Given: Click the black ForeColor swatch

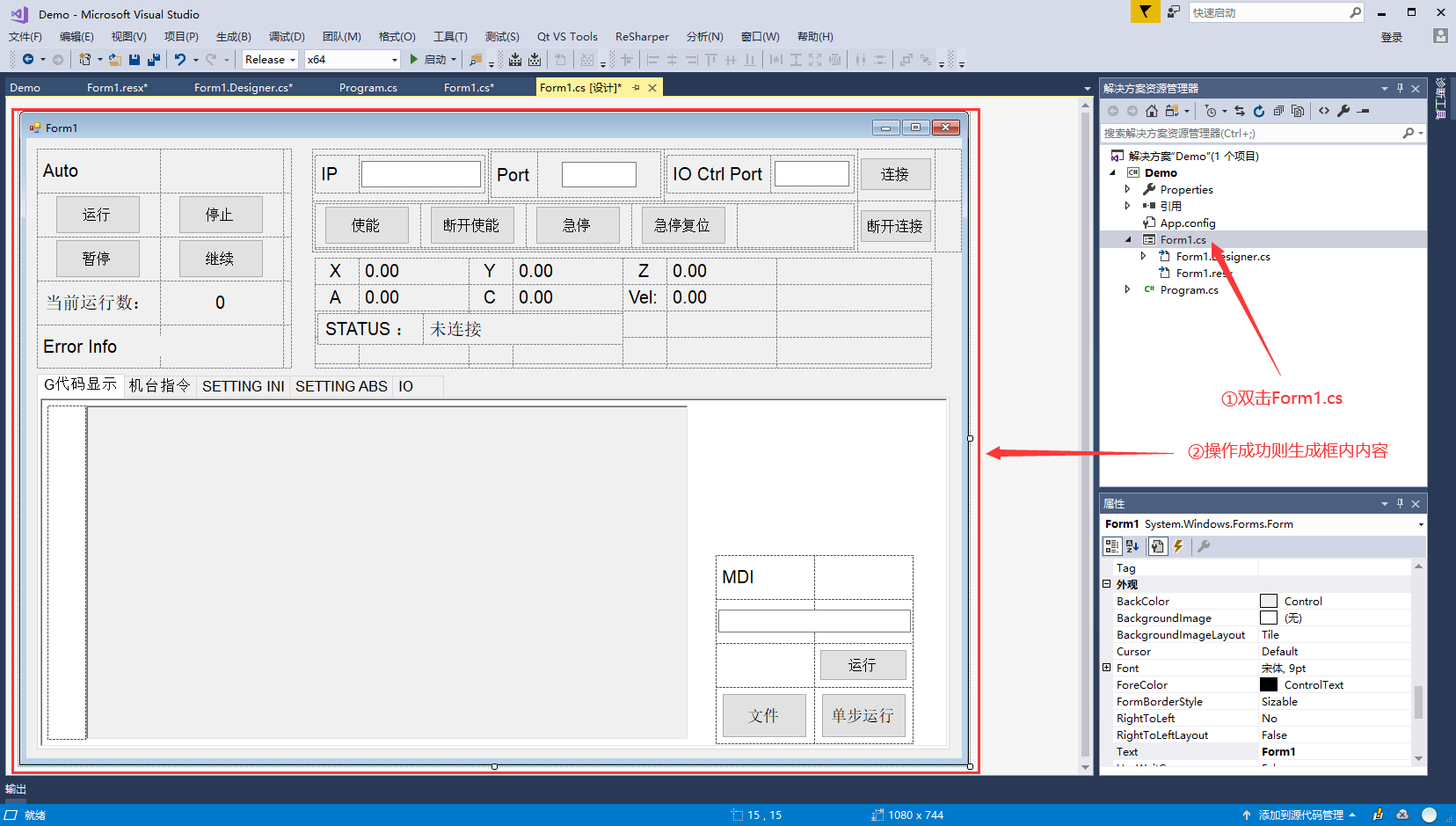Looking at the screenshot, I should pos(1269,684).
